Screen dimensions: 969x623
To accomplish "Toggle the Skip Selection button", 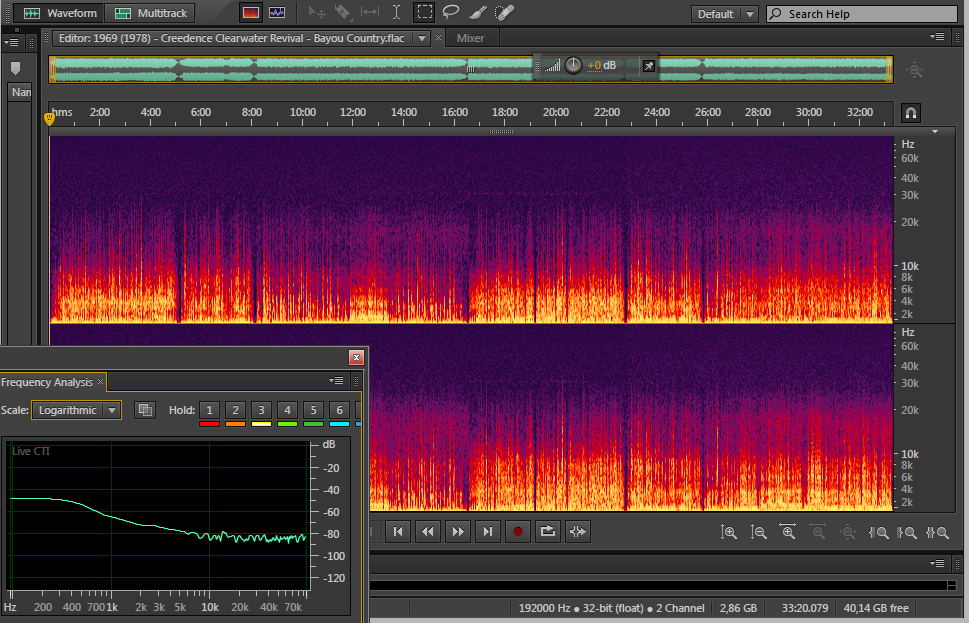I will point(578,532).
